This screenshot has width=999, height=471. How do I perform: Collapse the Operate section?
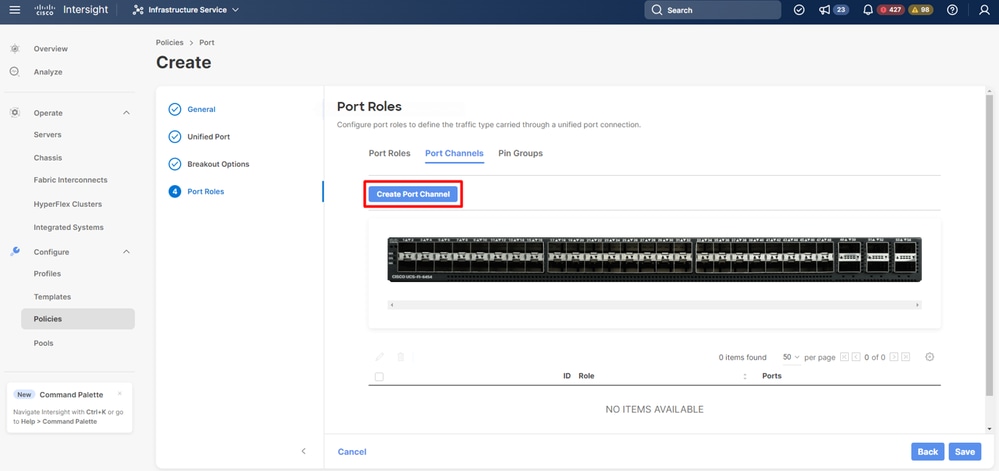point(126,113)
